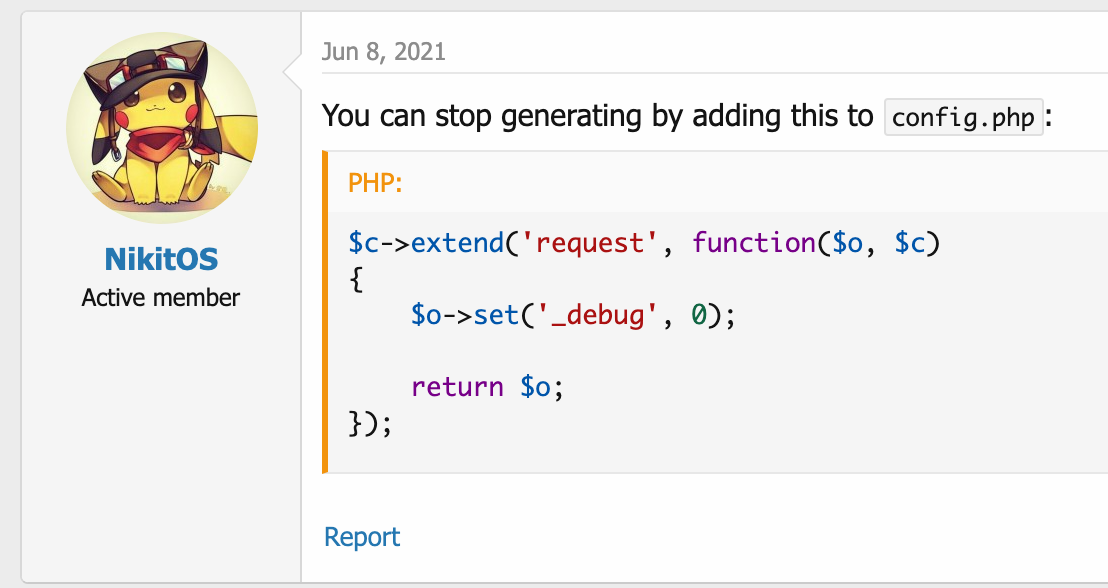Click the purple function keyword
The width and height of the screenshot is (1108, 588).
pyautogui.click(x=754, y=244)
